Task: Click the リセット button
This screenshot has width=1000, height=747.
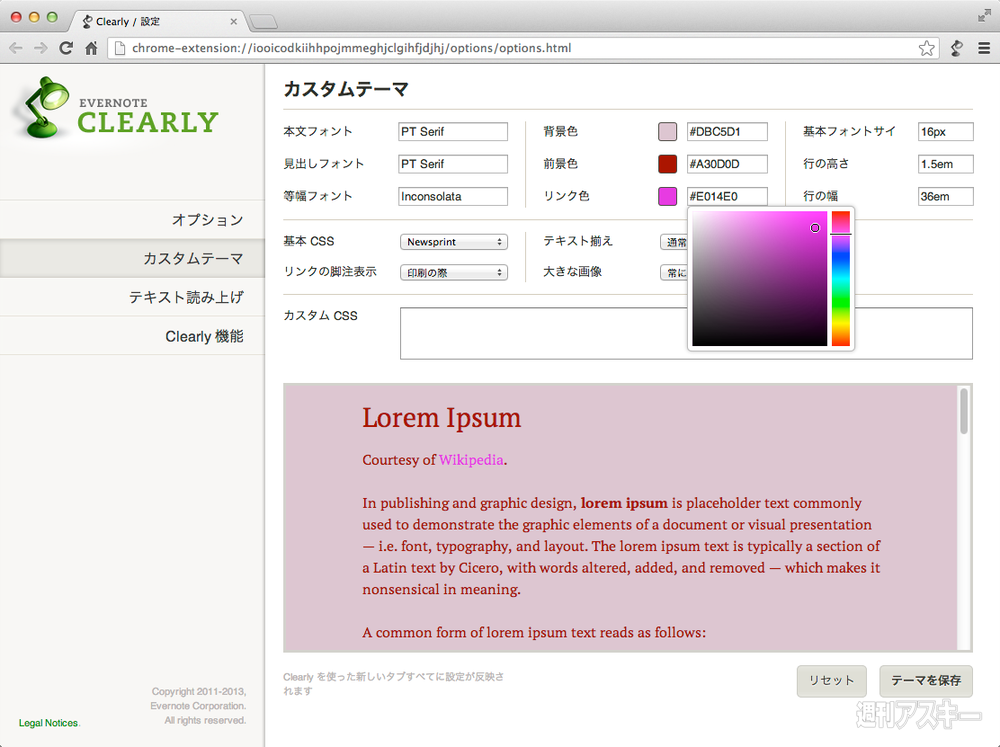Action: click(831, 681)
